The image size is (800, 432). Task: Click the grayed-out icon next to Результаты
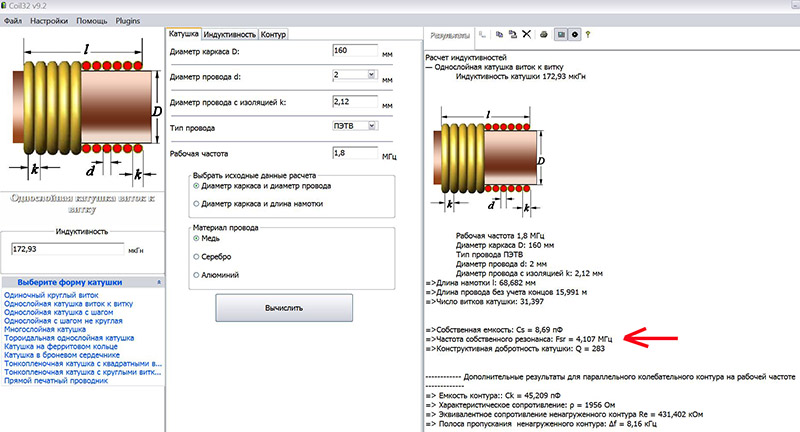coord(483,35)
